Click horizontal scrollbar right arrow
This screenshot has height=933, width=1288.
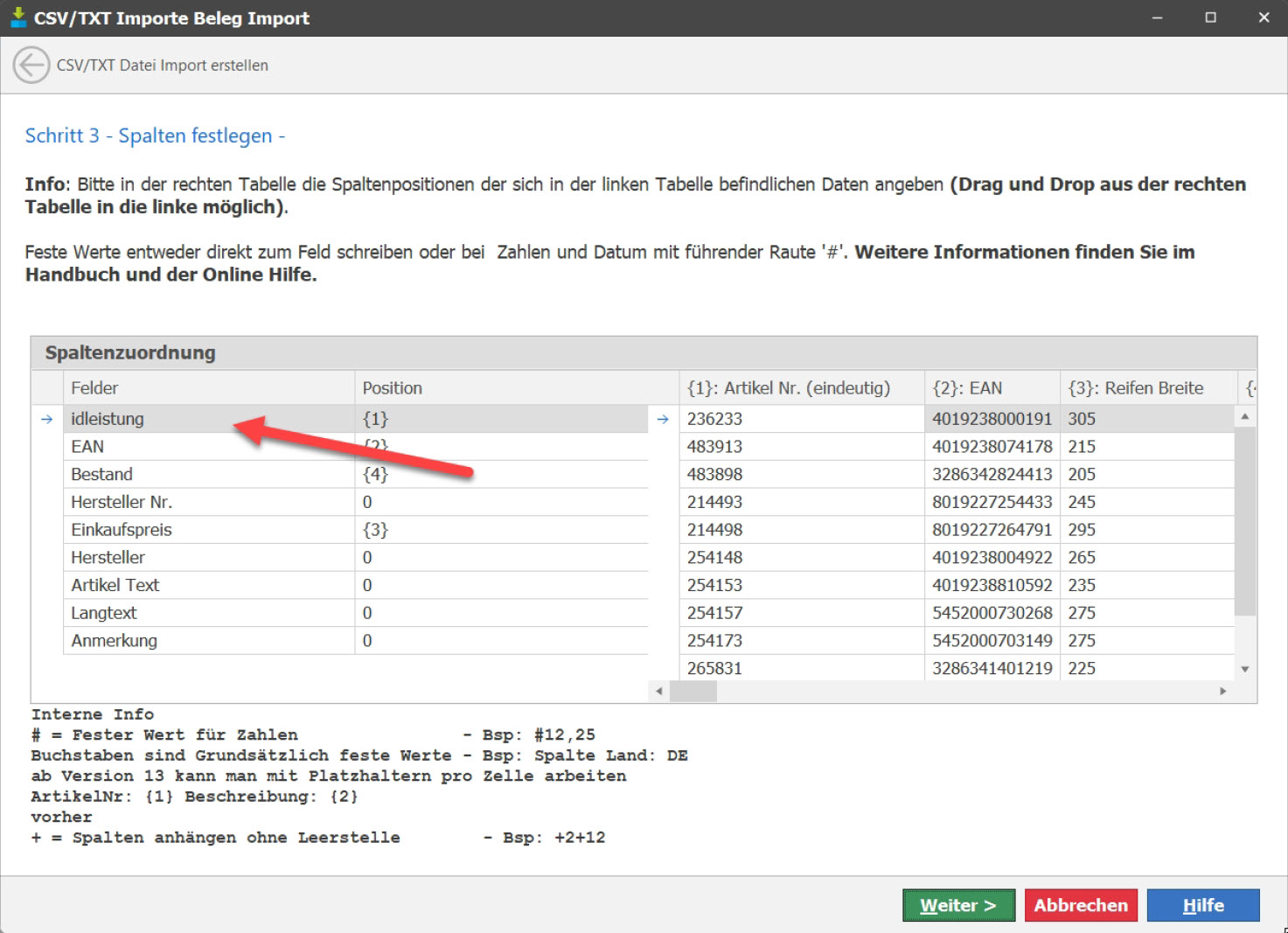1222,692
